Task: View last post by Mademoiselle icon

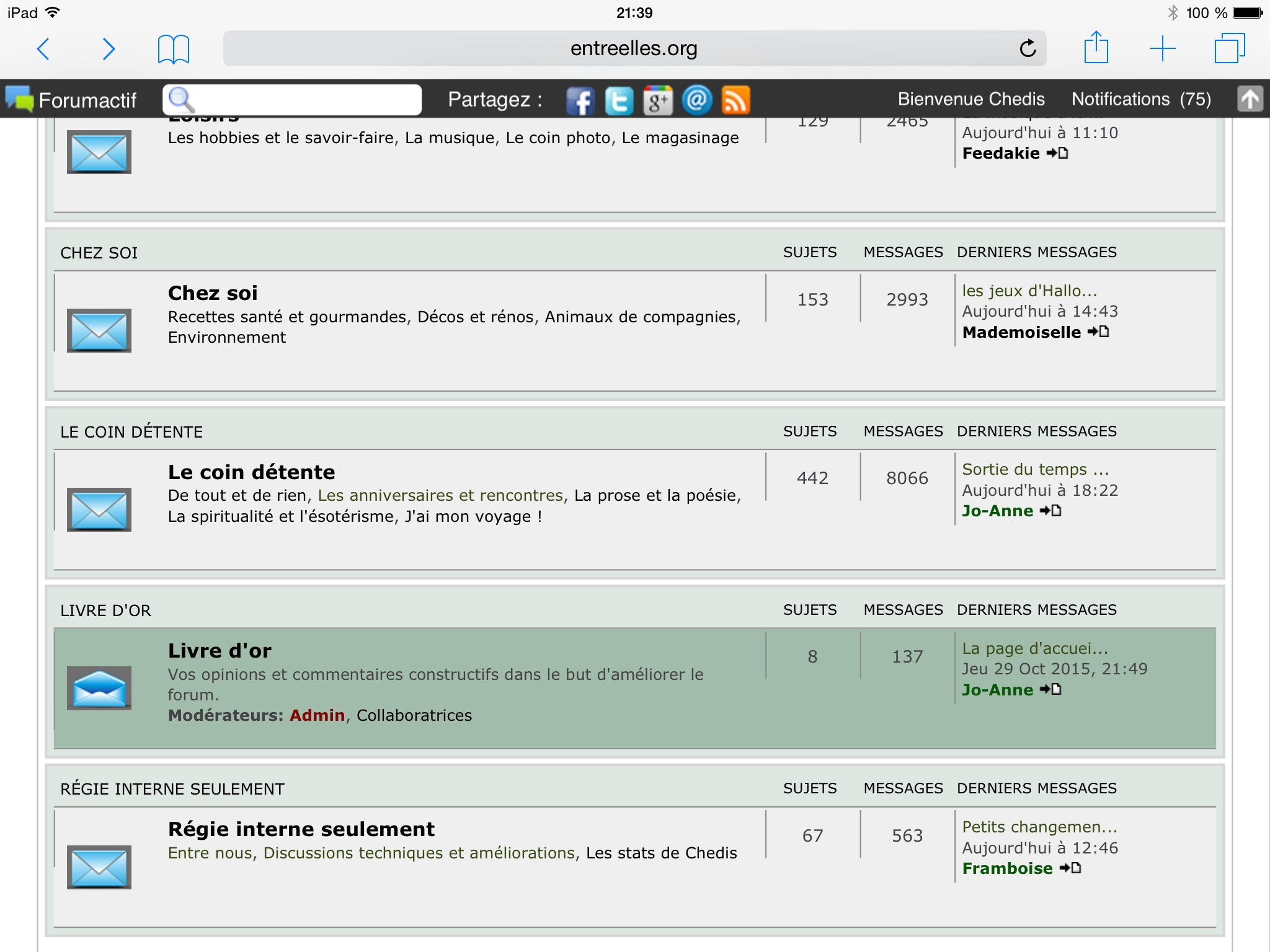Action: point(1098,332)
